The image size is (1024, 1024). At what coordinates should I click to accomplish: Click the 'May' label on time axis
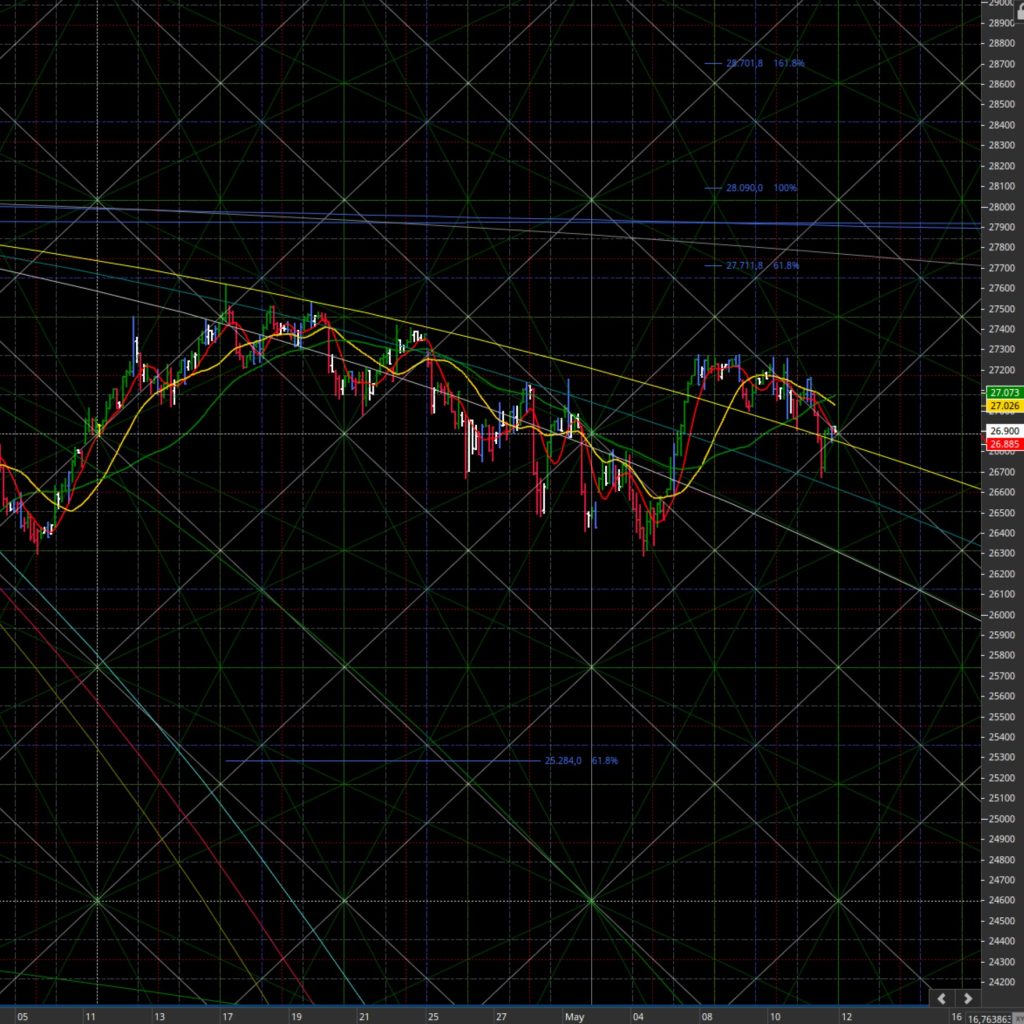click(x=575, y=1017)
